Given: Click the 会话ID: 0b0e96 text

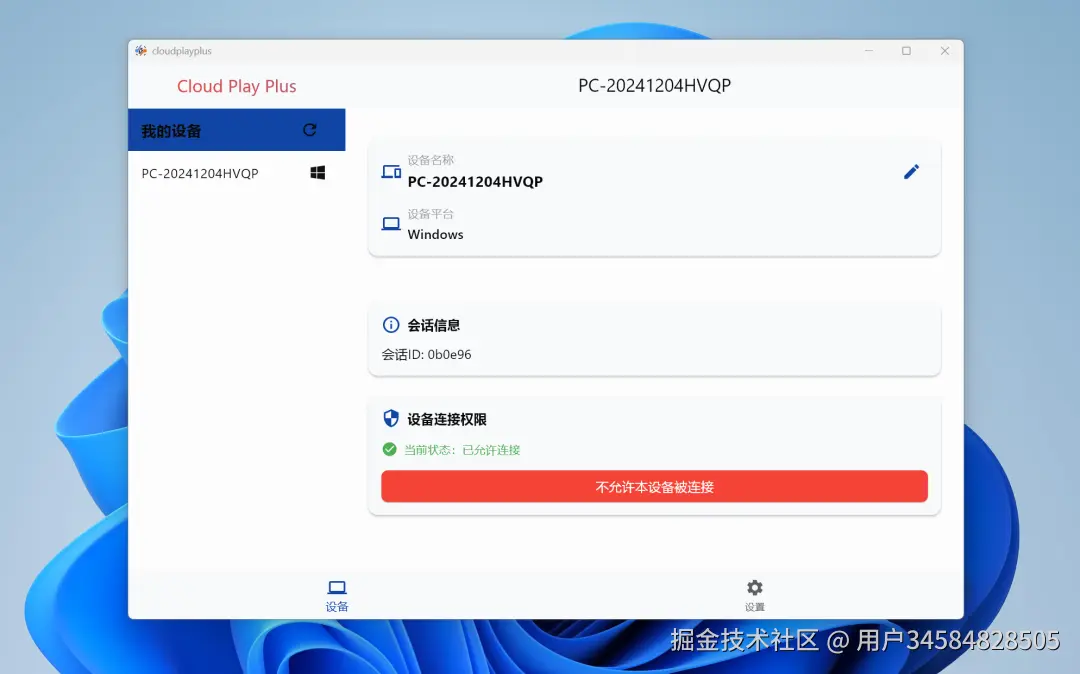Looking at the screenshot, I should pos(426,355).
